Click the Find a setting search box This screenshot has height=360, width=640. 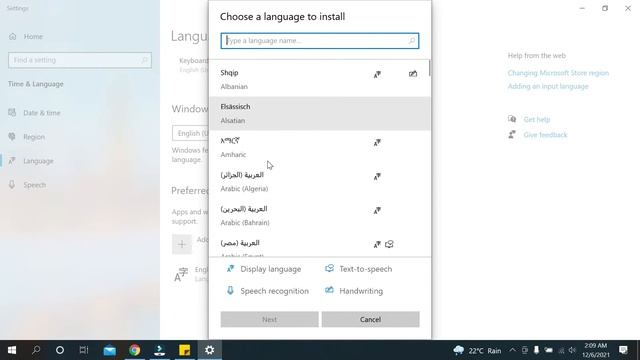[80, 60]
